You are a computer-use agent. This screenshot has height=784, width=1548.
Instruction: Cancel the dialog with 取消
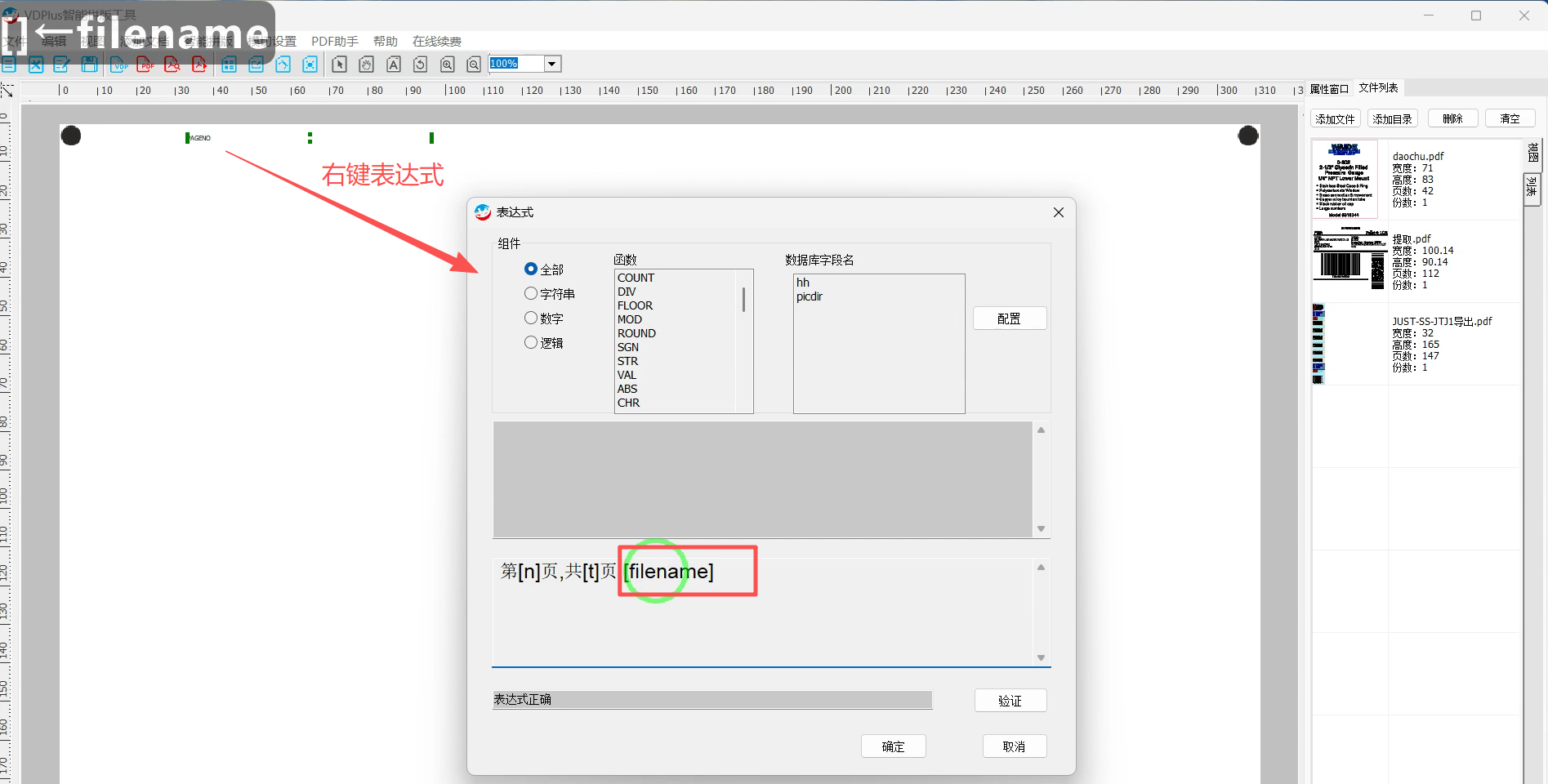coord(1015,746)
